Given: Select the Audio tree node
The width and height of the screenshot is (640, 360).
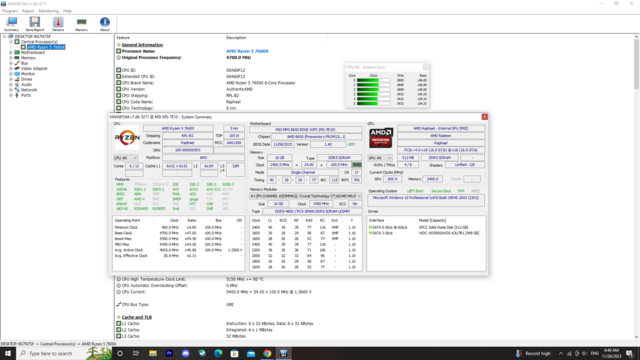Looking at the screenshot, I should (x=26, y=84).
